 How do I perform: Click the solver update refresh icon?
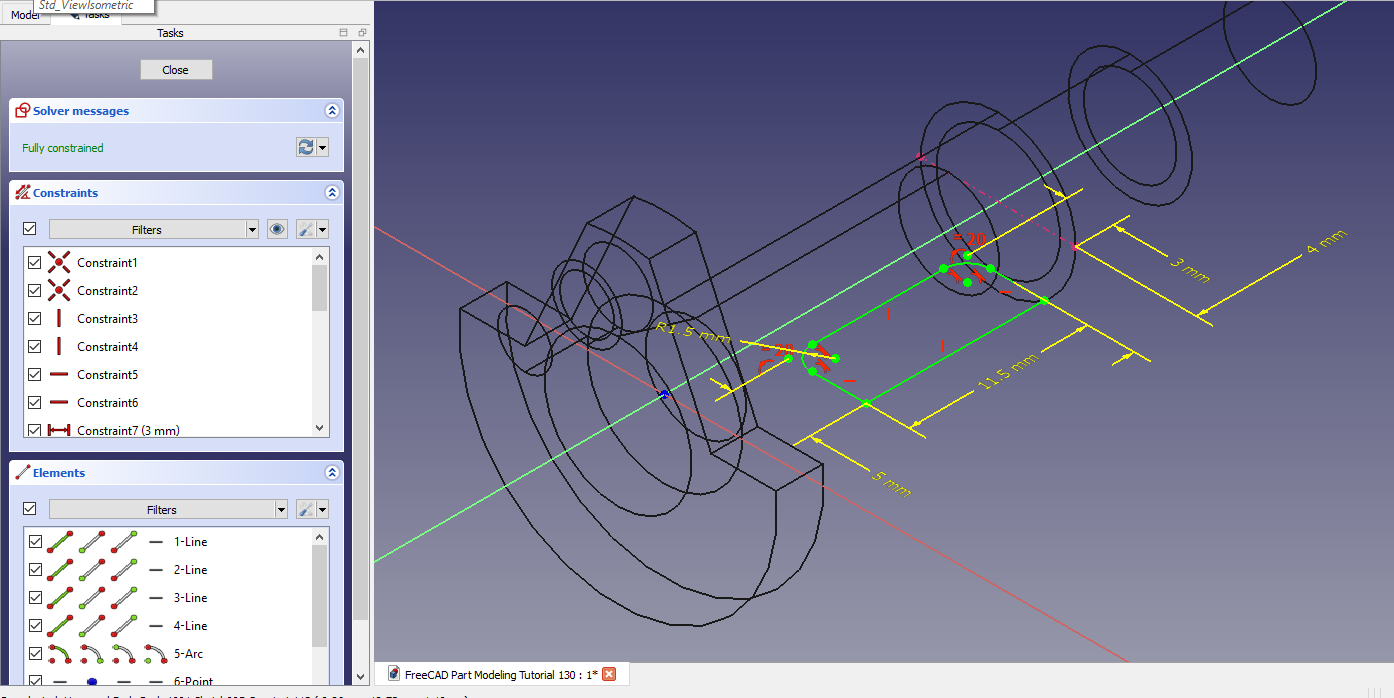305,147
